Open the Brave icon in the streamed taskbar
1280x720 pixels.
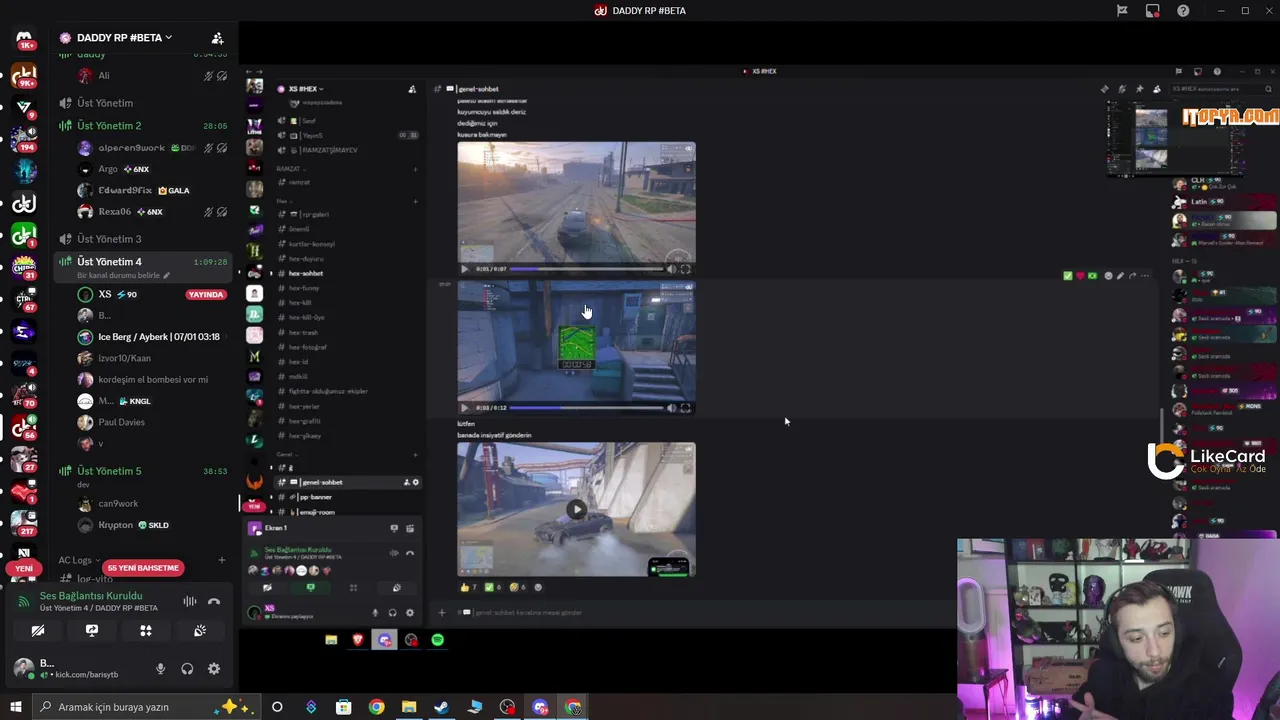click(x=358, y=640)
